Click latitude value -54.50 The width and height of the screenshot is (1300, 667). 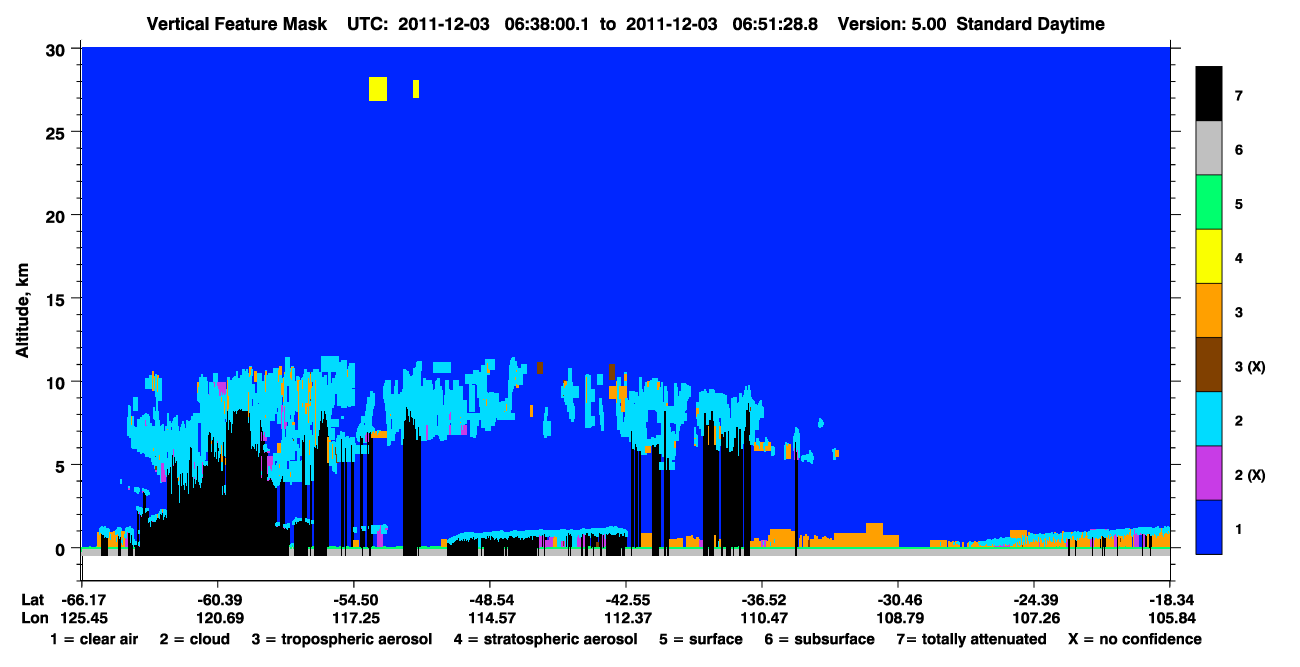click(354, 600)
